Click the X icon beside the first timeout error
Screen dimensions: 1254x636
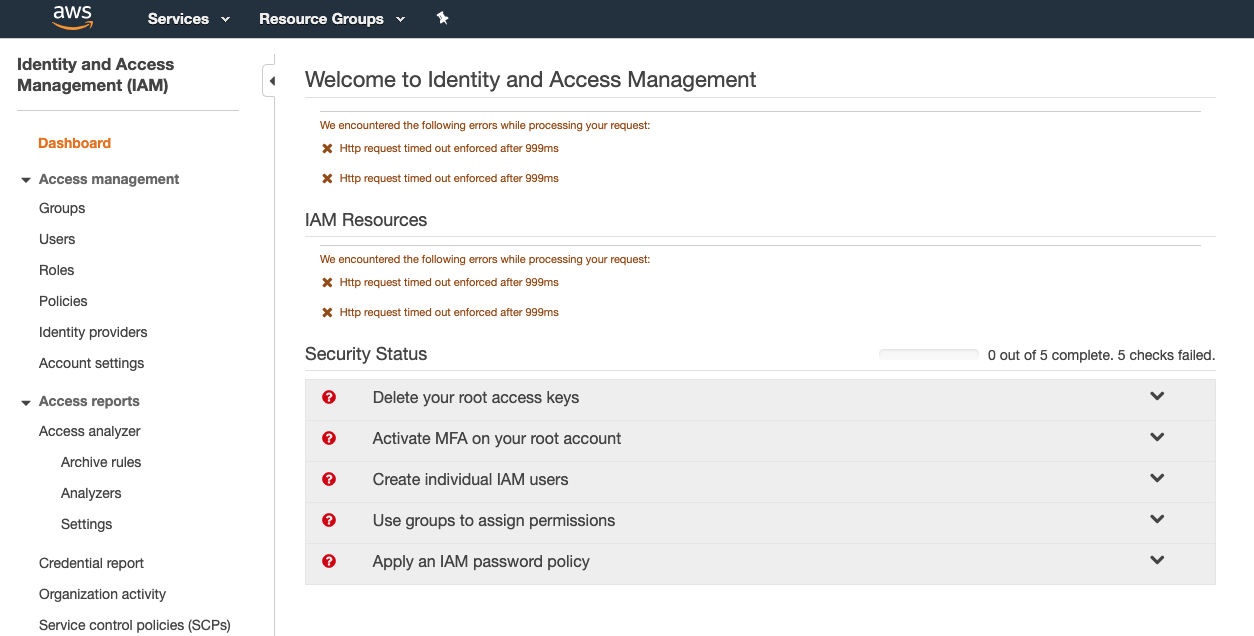click(x=326, y=148)
